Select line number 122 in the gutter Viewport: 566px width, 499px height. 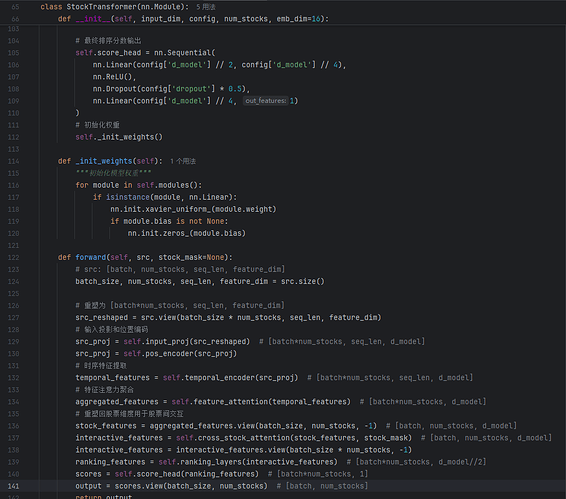[13, 257]
